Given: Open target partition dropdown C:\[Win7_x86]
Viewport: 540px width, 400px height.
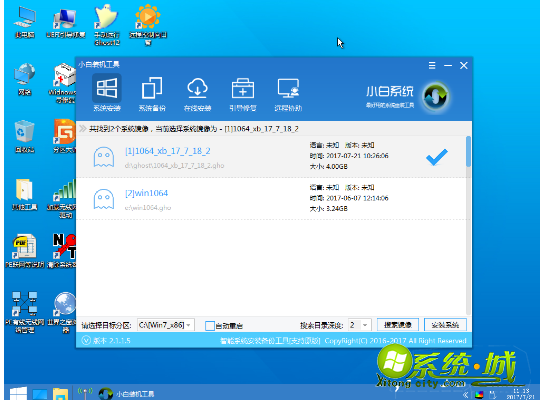Looking at the screenshot, I should (x=166, y=325).
